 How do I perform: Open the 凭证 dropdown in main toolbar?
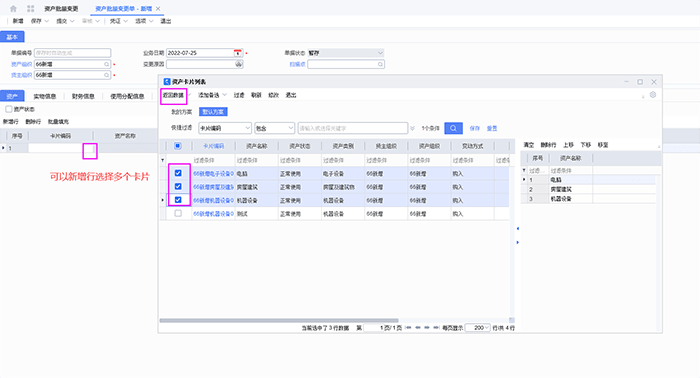[125, 21]
